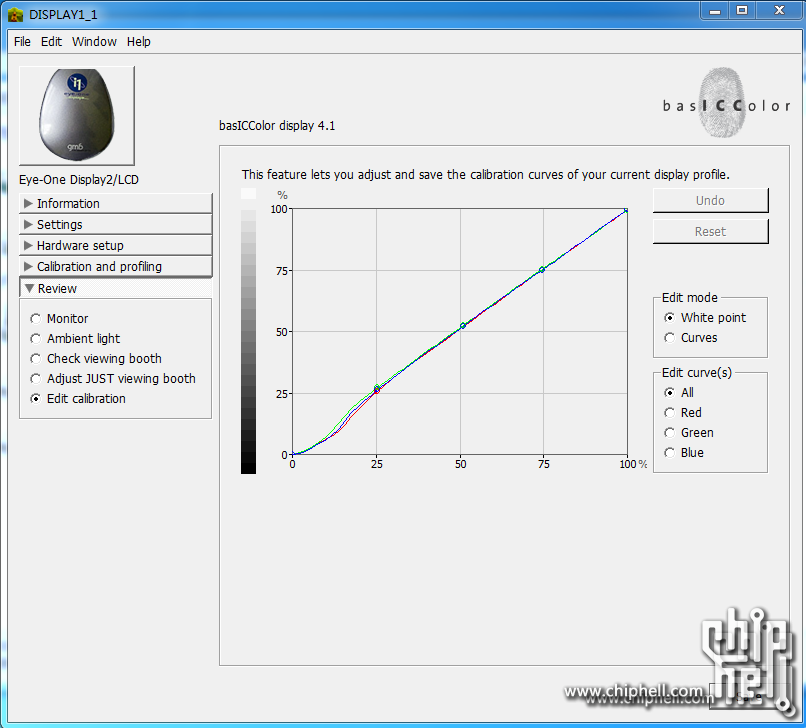
Task: Open the Help menu
Action: 139,42
